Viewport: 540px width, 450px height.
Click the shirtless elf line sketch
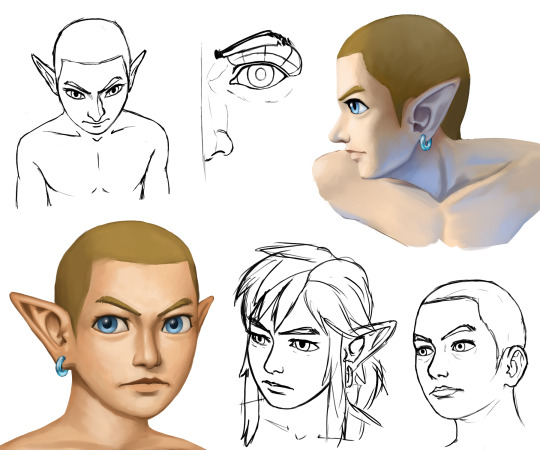93,113
